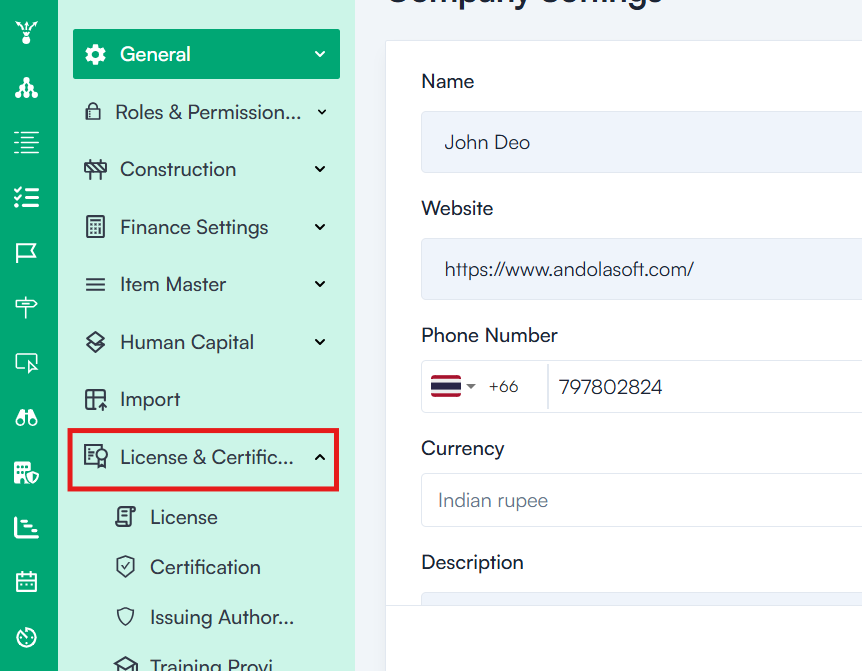Viewport: 862px width, 671px height.
Task: Open the binoculars icon in left rail
Action: 27,417
